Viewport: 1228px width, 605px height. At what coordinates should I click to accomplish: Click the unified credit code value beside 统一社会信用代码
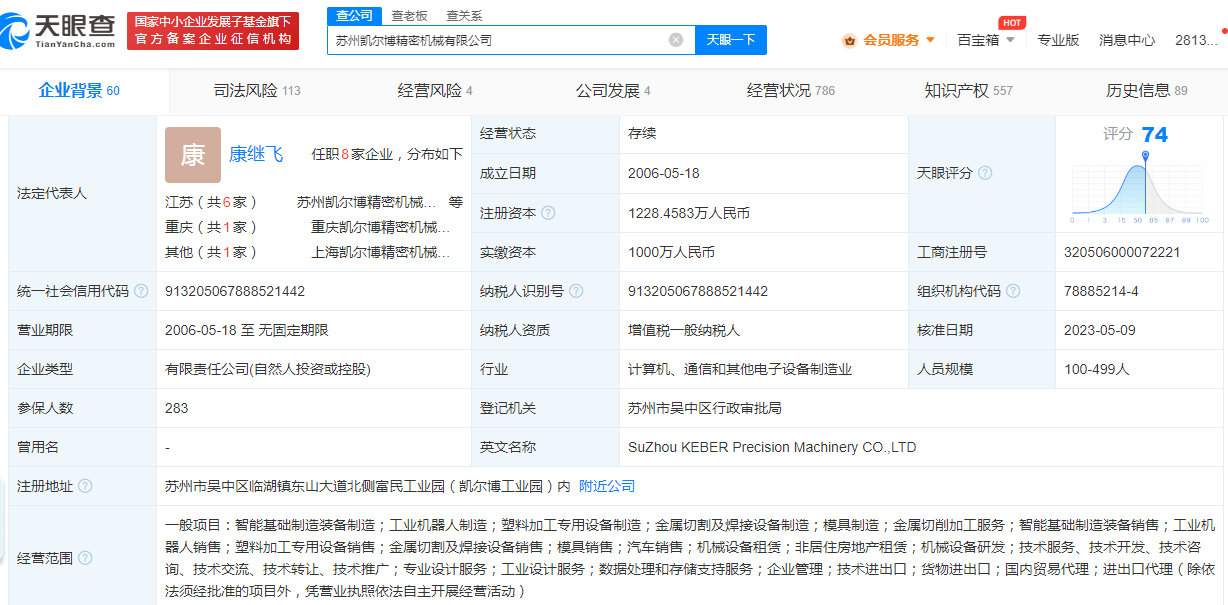click(x=235, y=291)
